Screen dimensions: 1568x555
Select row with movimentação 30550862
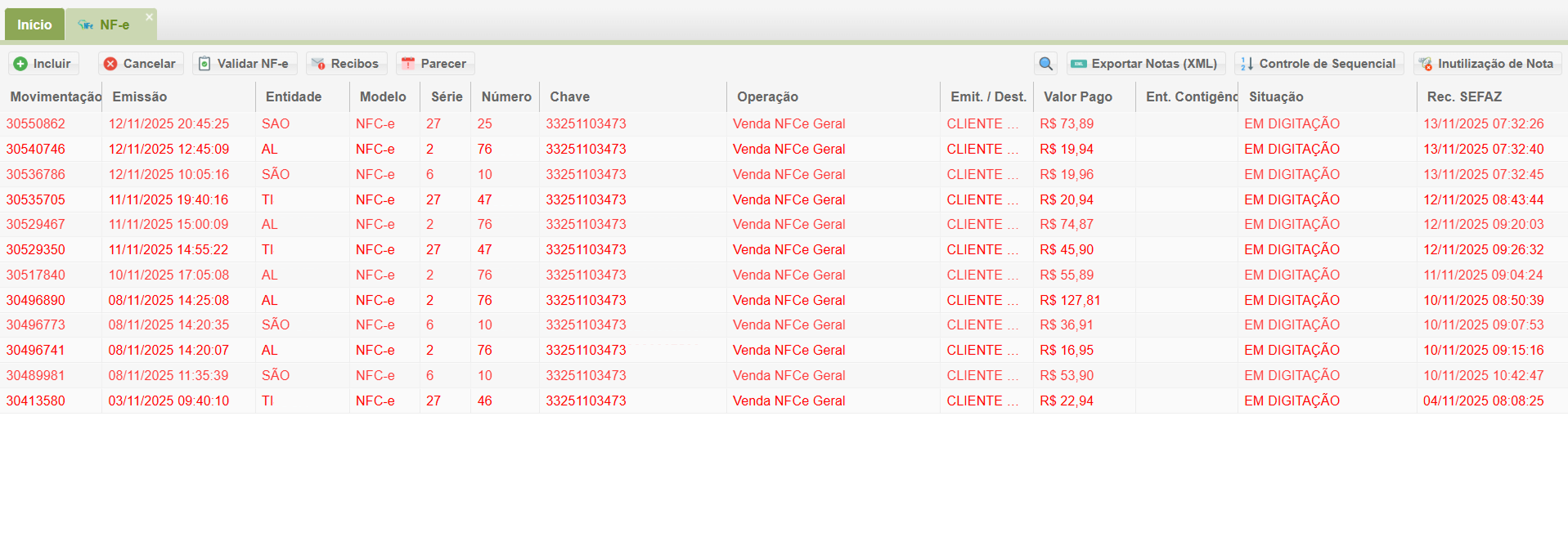click(36, 124)
